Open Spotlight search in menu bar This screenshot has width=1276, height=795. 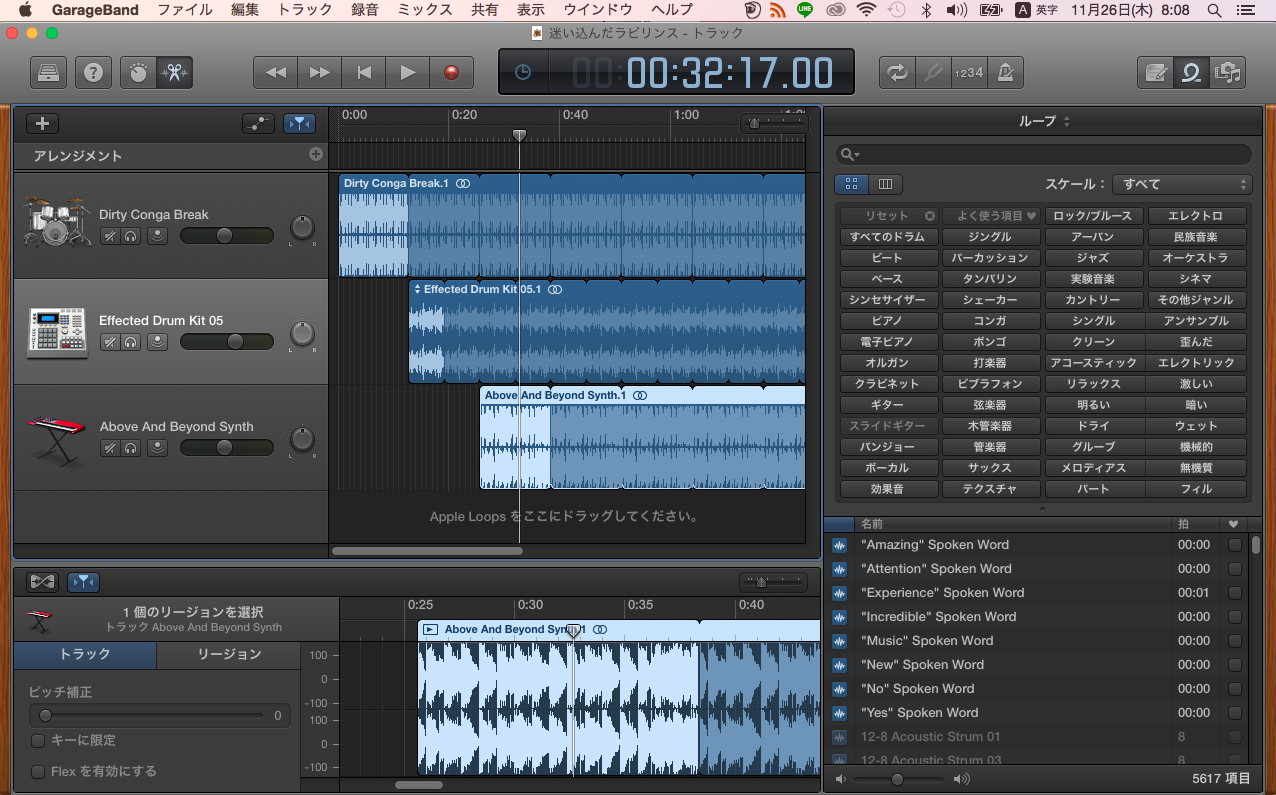click(1214, 10)
